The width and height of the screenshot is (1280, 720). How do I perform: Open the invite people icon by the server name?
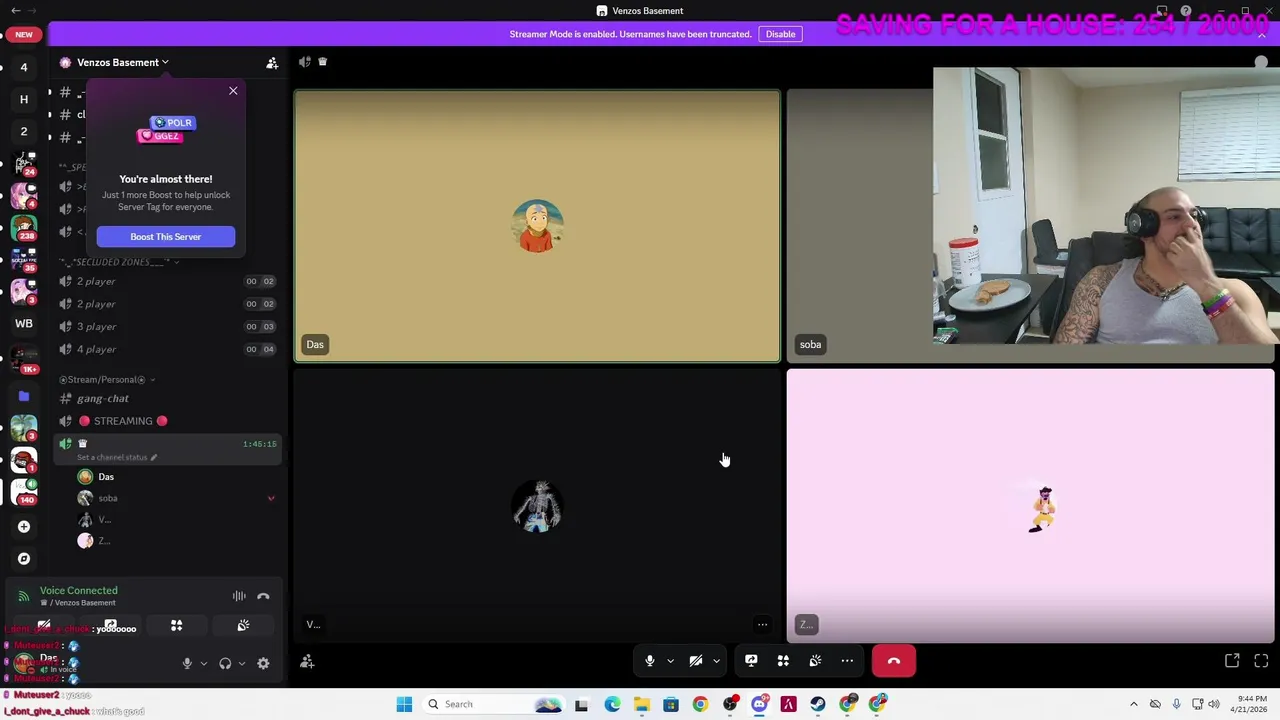[272, 62]
